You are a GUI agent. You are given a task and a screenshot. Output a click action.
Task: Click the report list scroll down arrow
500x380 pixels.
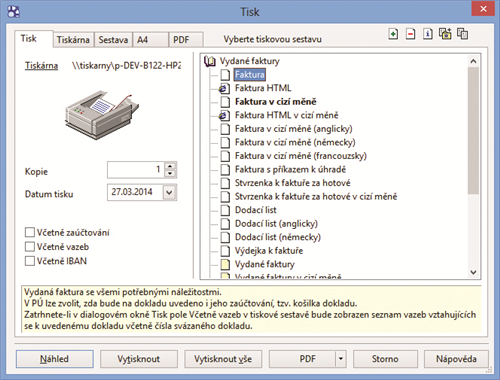pyautogui.click(x=473, y=272)
